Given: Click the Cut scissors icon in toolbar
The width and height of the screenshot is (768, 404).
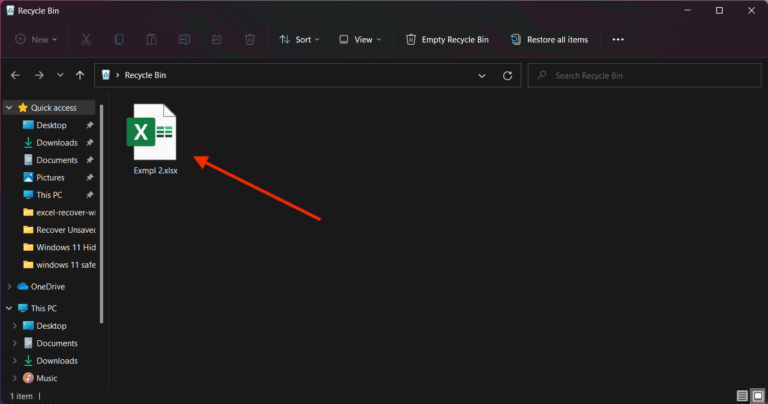Looking at the screenshot, I should point(86,40).
